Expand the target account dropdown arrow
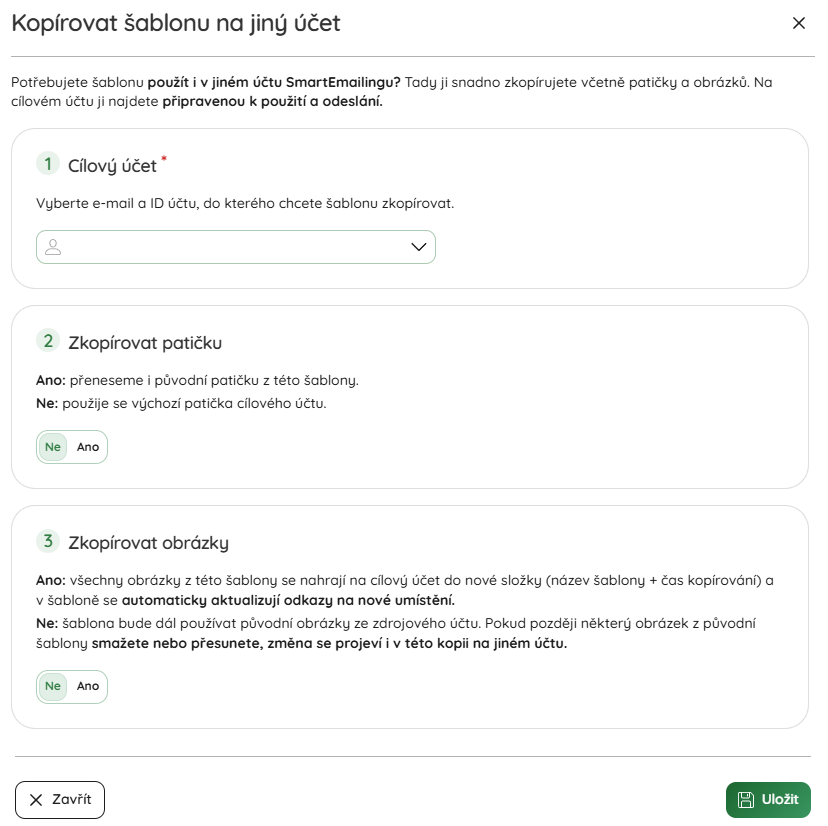 click(x=419, y=247)
